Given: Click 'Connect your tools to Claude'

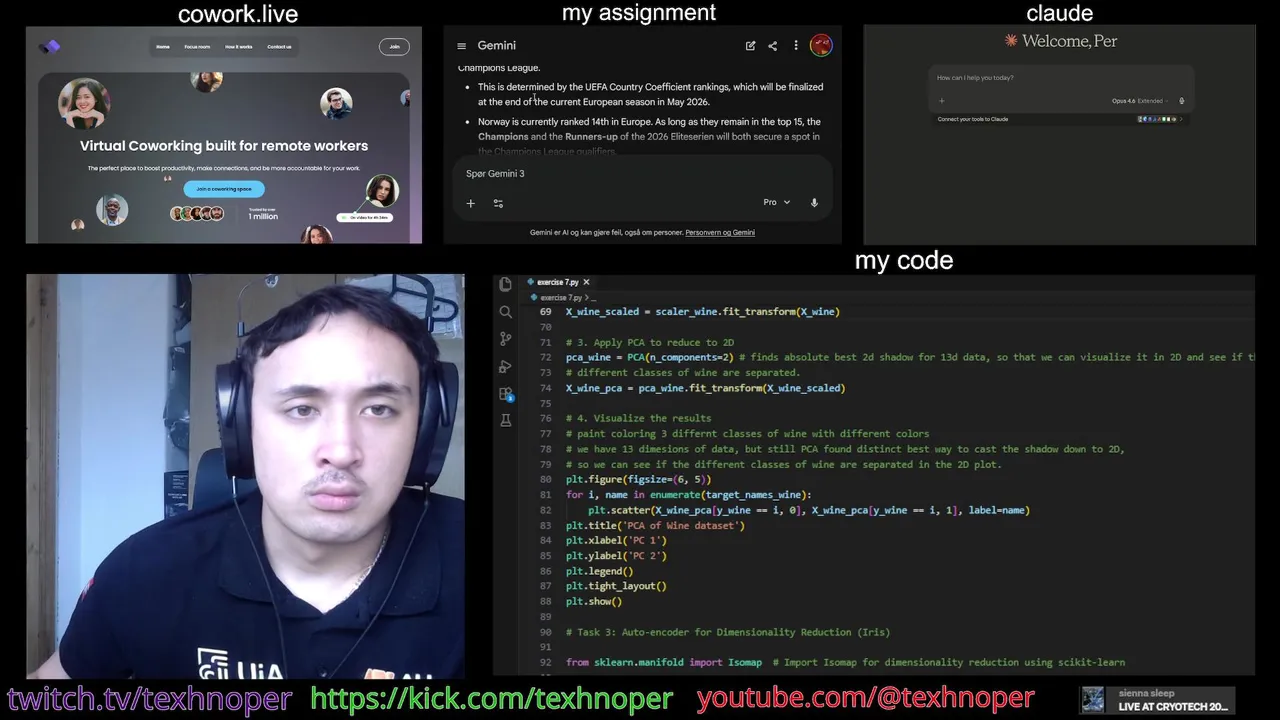Looking at the screenshot, I should (x=973, y=119).
